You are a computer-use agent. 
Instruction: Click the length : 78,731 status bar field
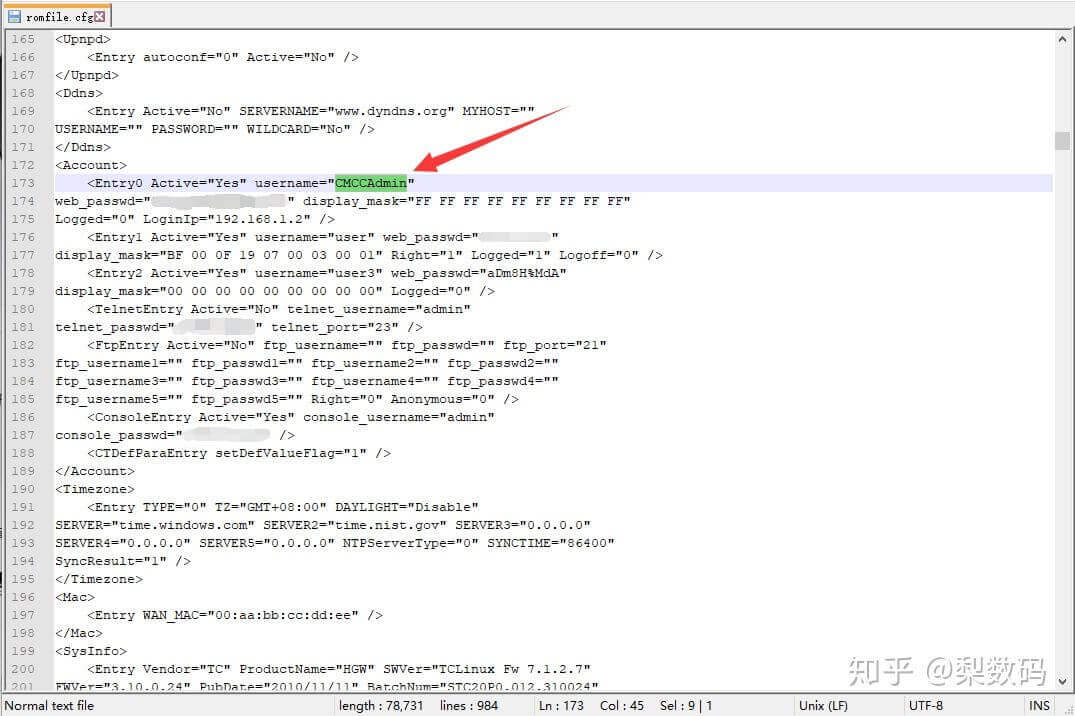[383, 706]
